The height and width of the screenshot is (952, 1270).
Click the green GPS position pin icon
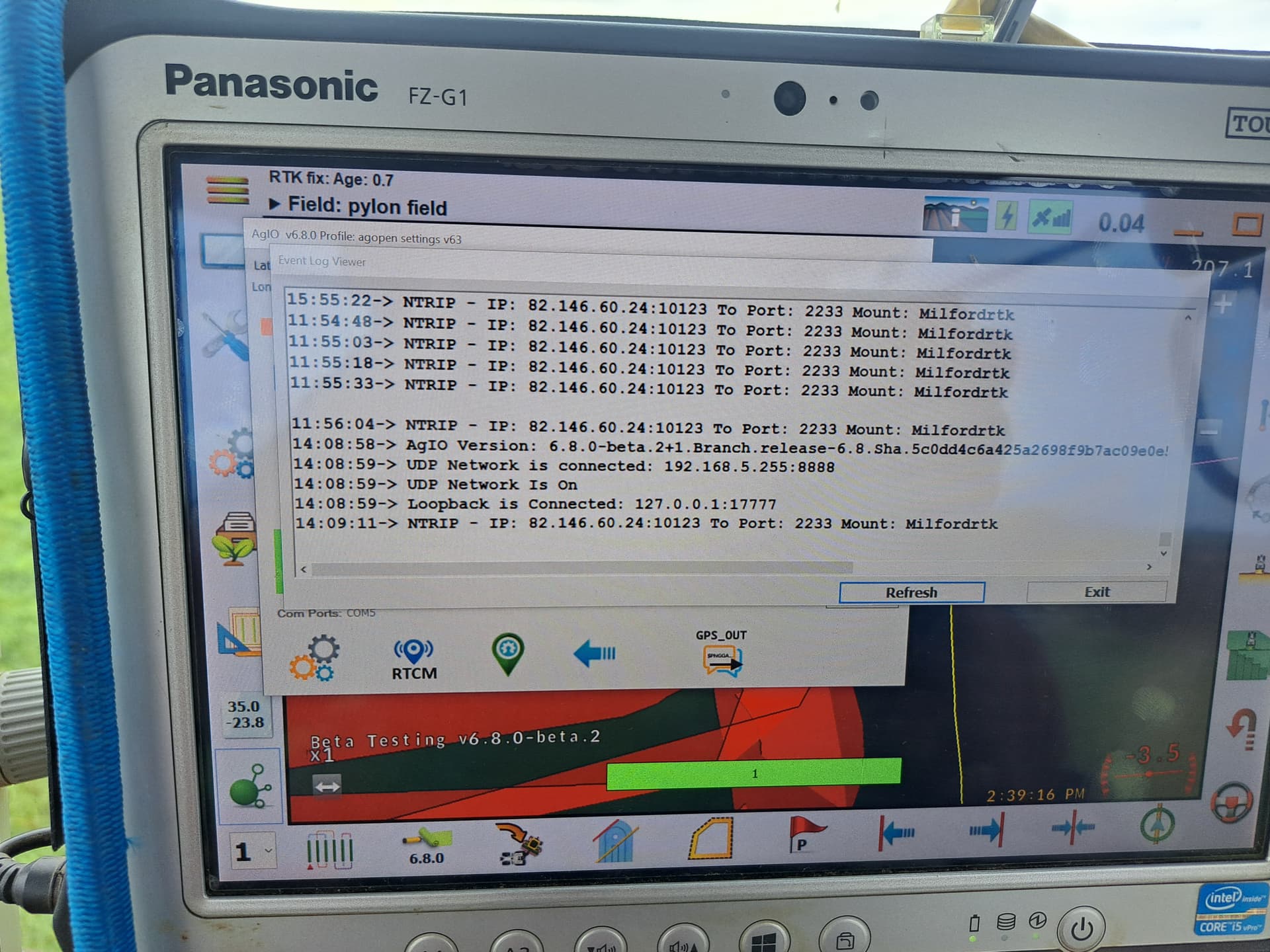[508, 654]
